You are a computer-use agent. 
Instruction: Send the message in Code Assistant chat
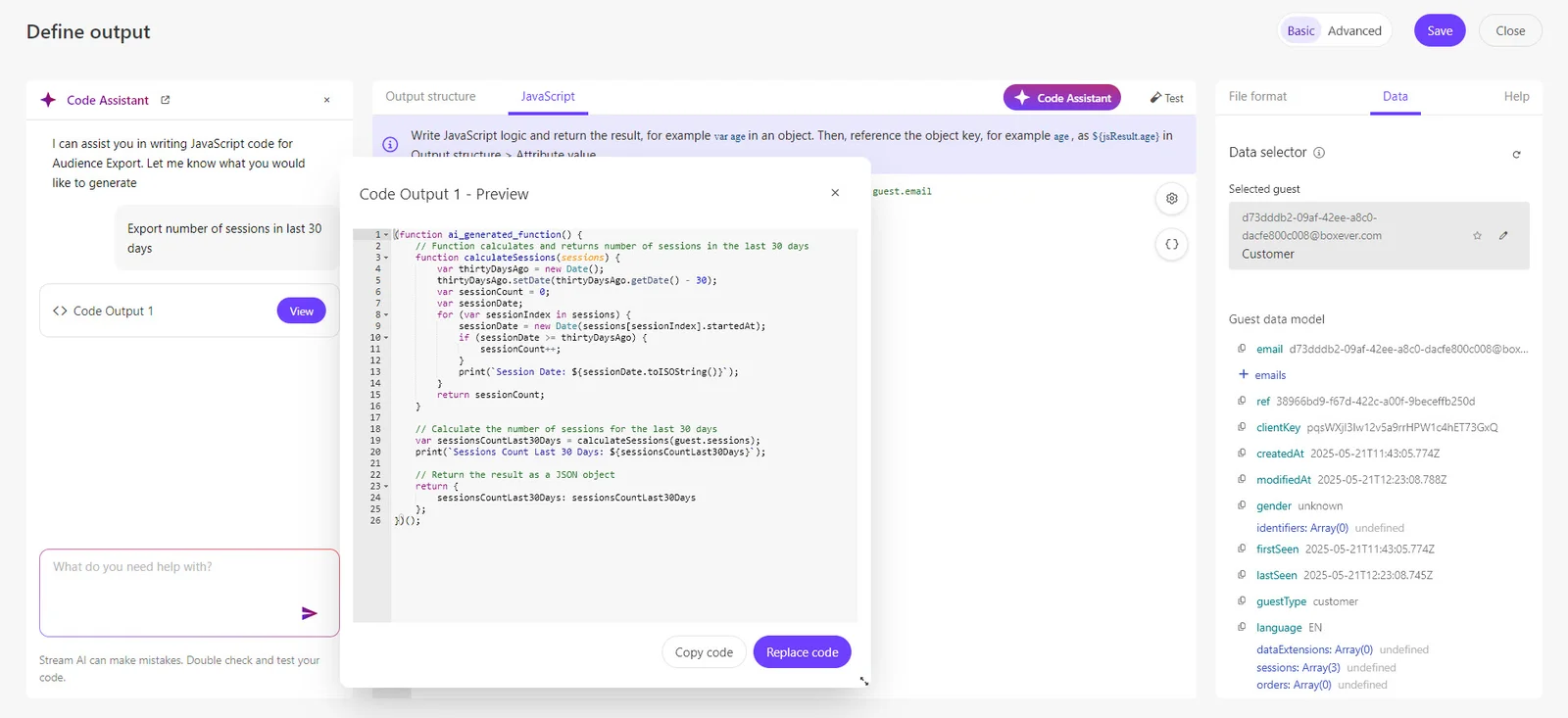point(309,613)
